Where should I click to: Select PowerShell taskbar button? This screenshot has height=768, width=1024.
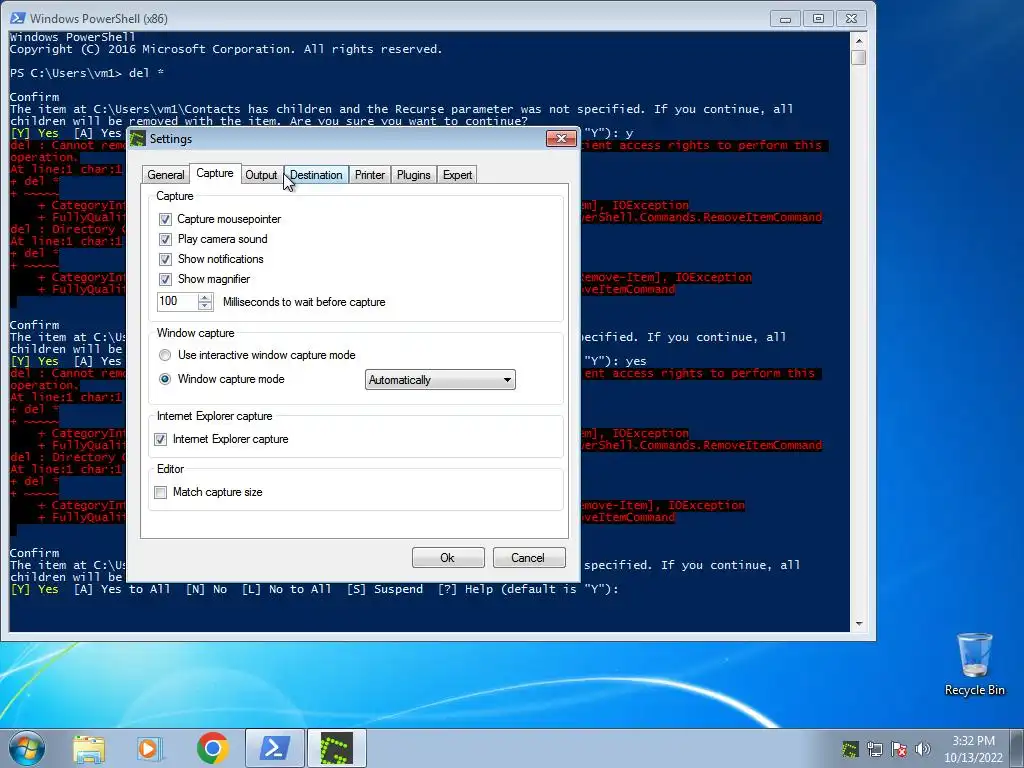pyautogui.click(x=275, y=748)
